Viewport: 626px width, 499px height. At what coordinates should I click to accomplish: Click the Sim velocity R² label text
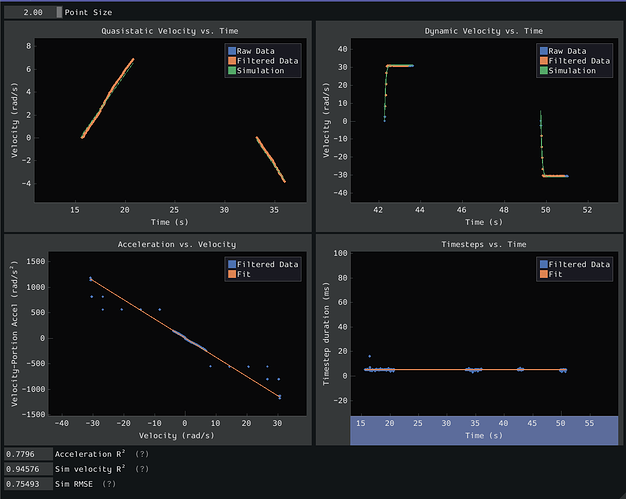[90, 469]
